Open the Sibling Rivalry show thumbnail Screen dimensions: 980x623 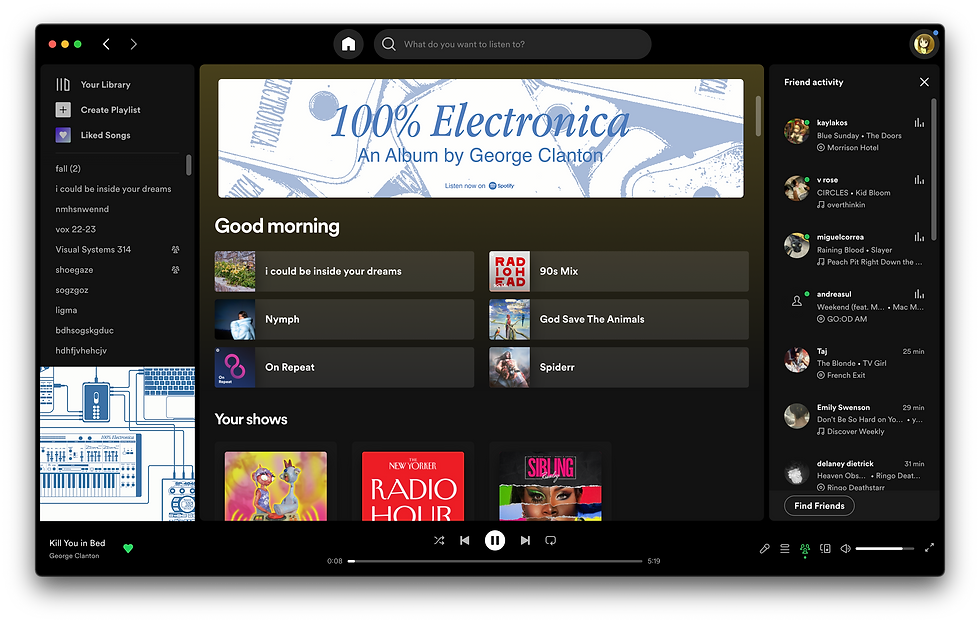point(550,486)
